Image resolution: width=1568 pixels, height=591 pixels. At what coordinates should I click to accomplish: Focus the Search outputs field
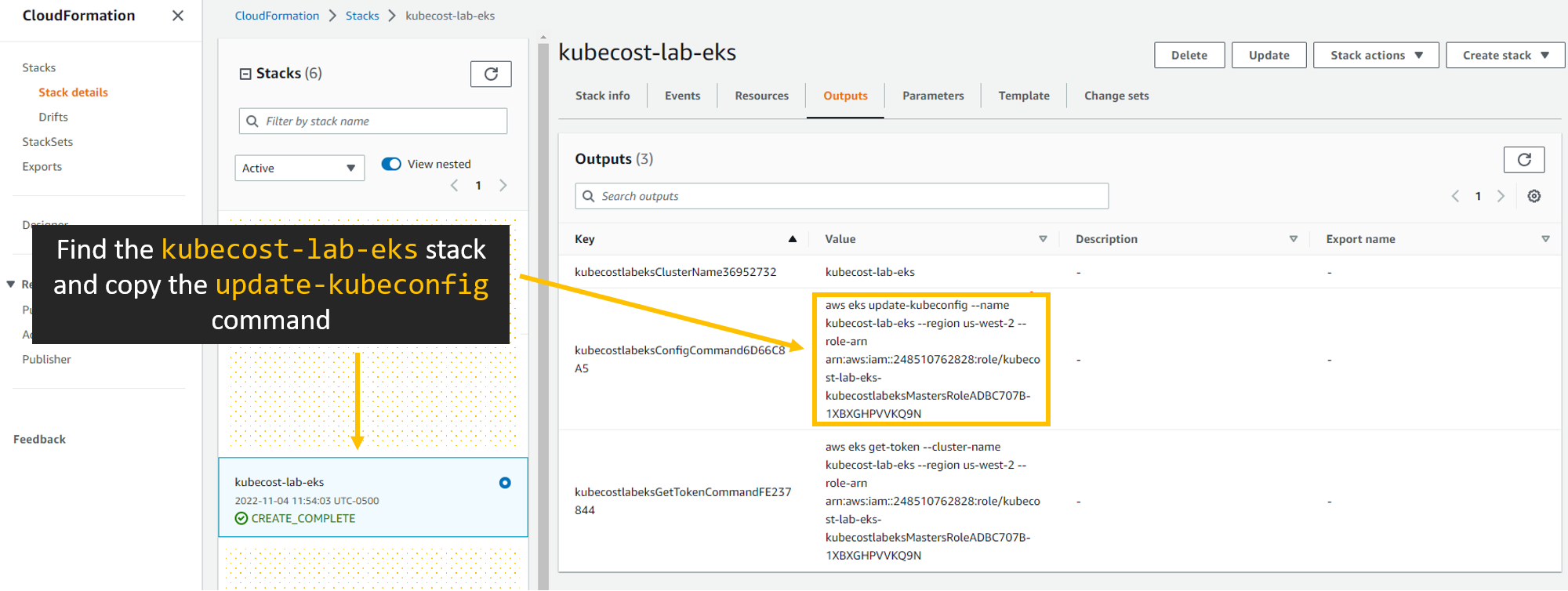[x=841, y=196]
